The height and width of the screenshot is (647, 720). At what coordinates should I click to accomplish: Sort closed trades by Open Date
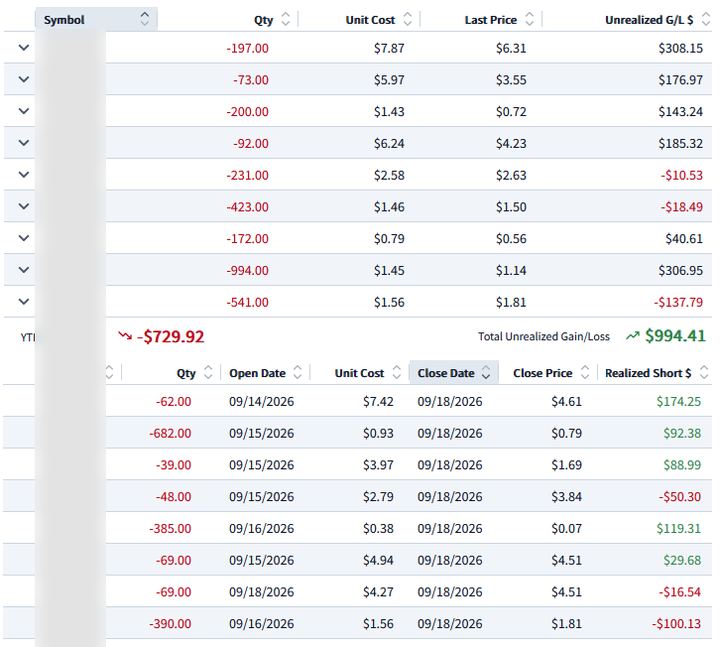pos(257,373)
